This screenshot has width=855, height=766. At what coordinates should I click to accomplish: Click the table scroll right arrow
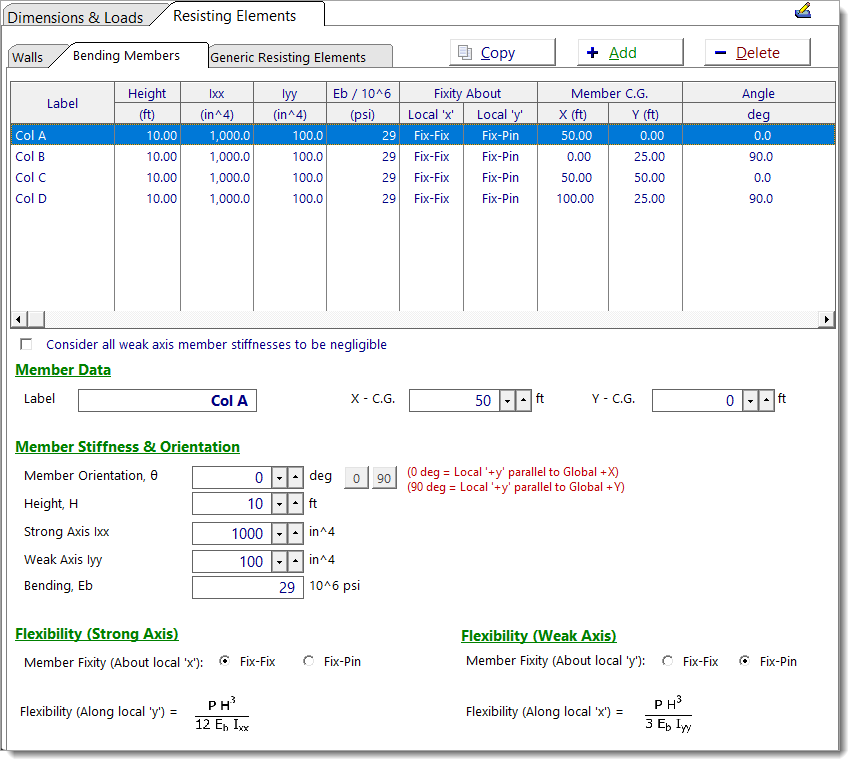click(x=827, y=319)
